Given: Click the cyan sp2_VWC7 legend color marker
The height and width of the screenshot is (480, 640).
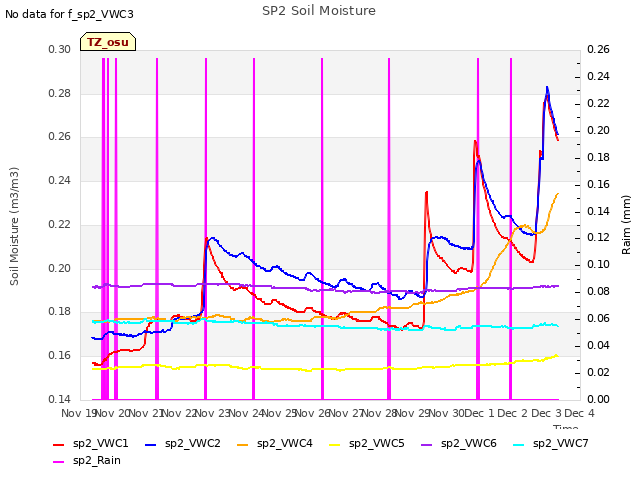Looking at the screenshot, I should tap(519, 444).
